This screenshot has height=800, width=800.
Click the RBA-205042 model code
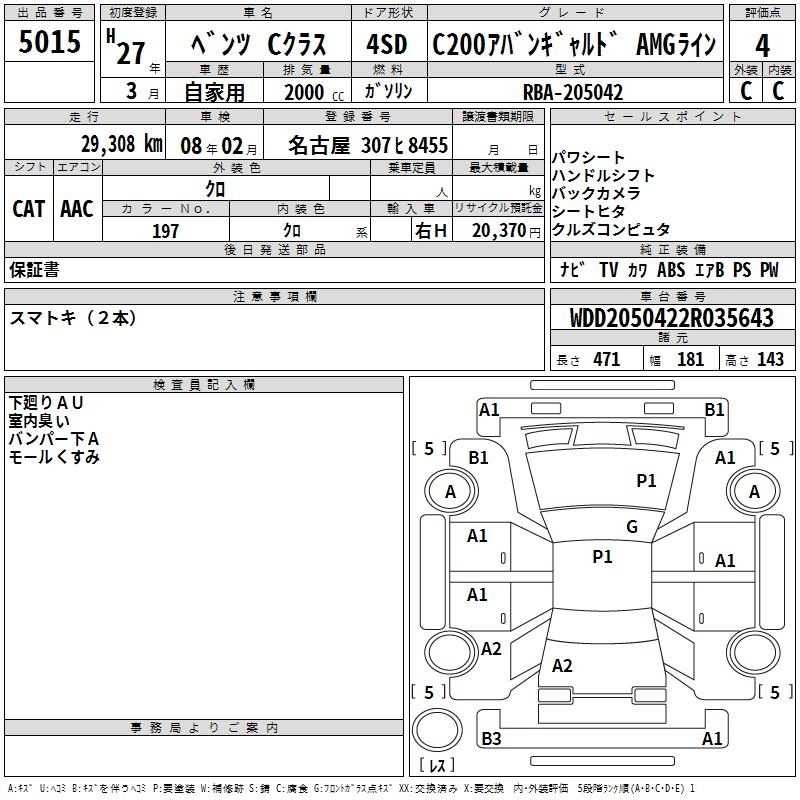pyautogui.click(x=573, y=92)
